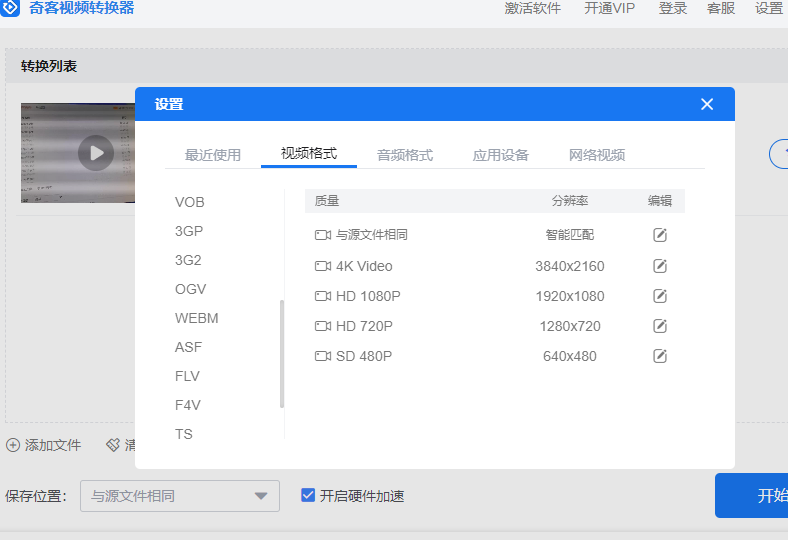Click 登录 in the top bar
This screenshot has height=540, width=788.
point(673,8)
